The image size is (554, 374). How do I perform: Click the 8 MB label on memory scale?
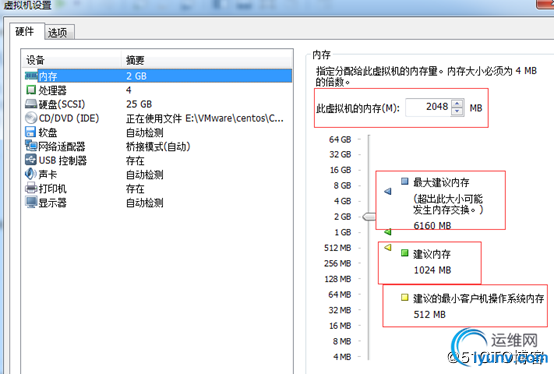pos(342,341)
